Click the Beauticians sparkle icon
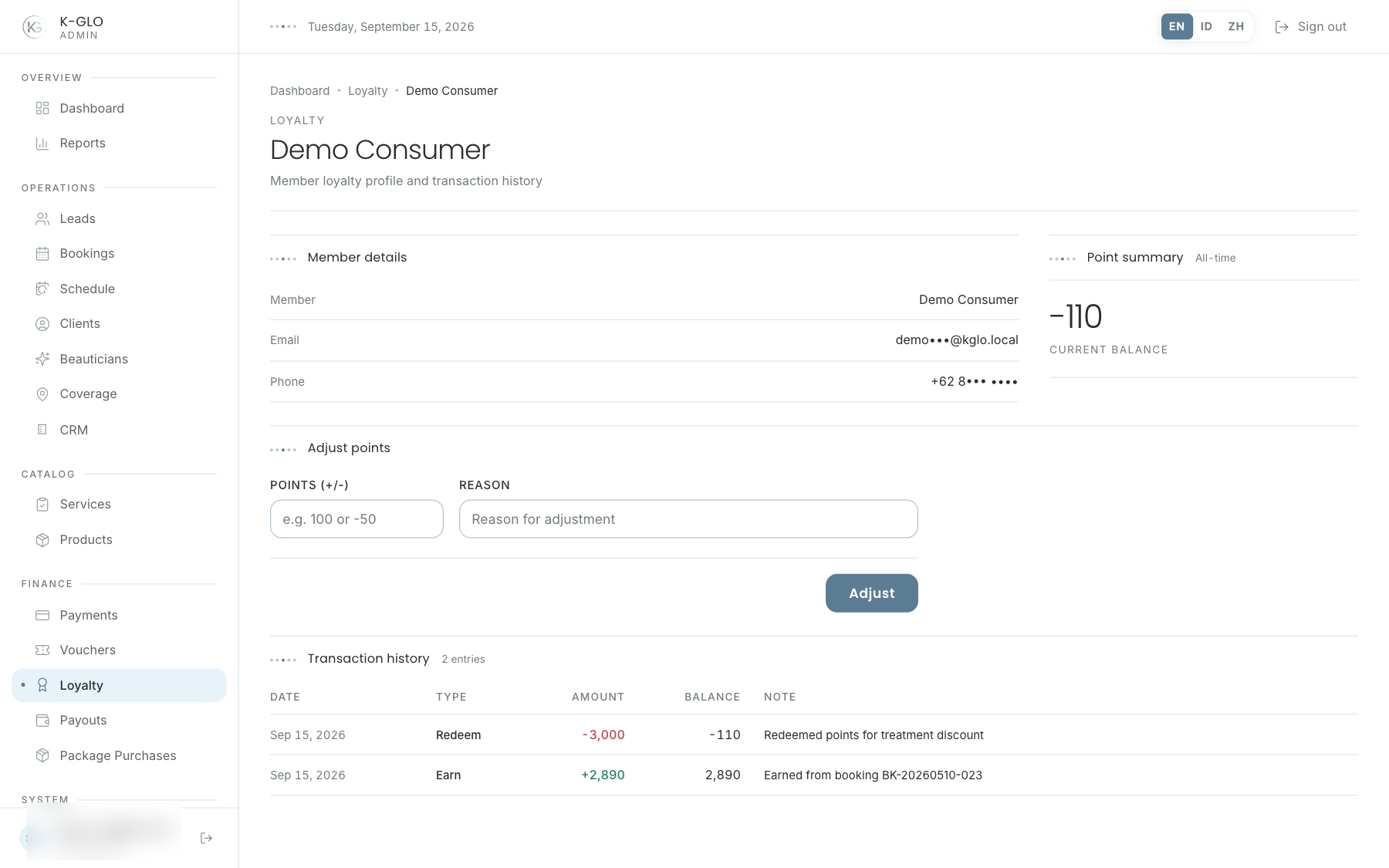This screenshot has width=1389, height=868. click(42, 359)
